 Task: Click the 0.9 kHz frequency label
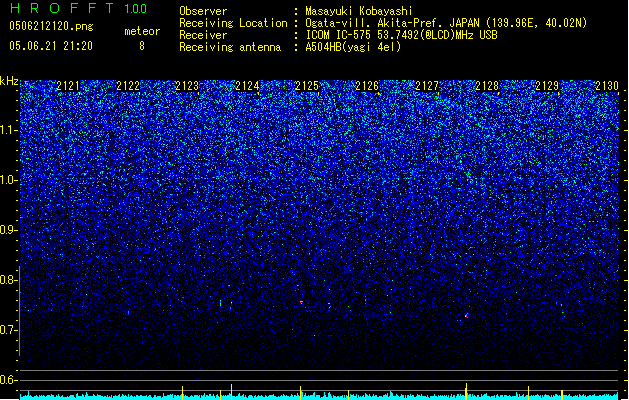tap(9, 230)
